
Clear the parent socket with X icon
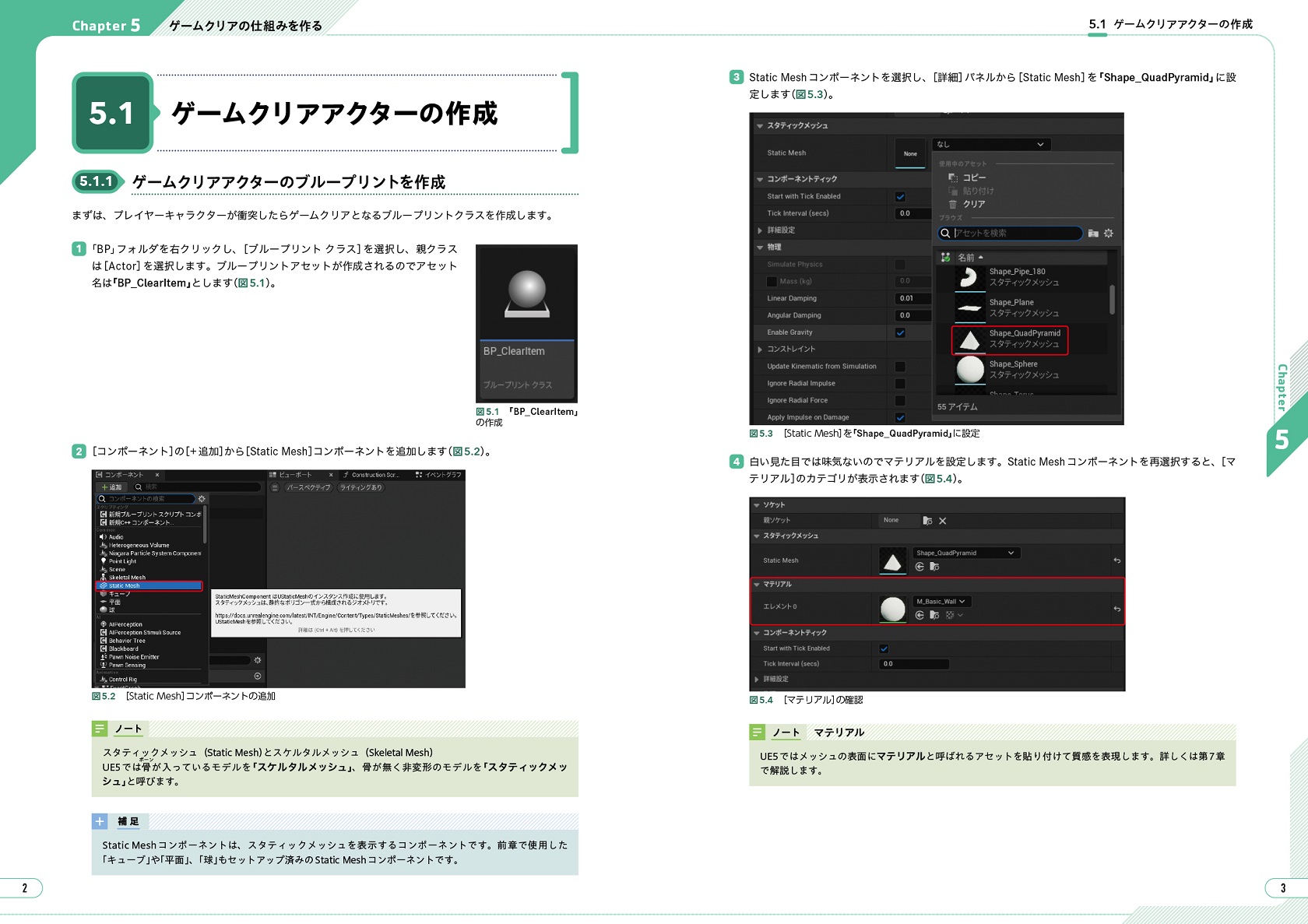tap(943, 521)
